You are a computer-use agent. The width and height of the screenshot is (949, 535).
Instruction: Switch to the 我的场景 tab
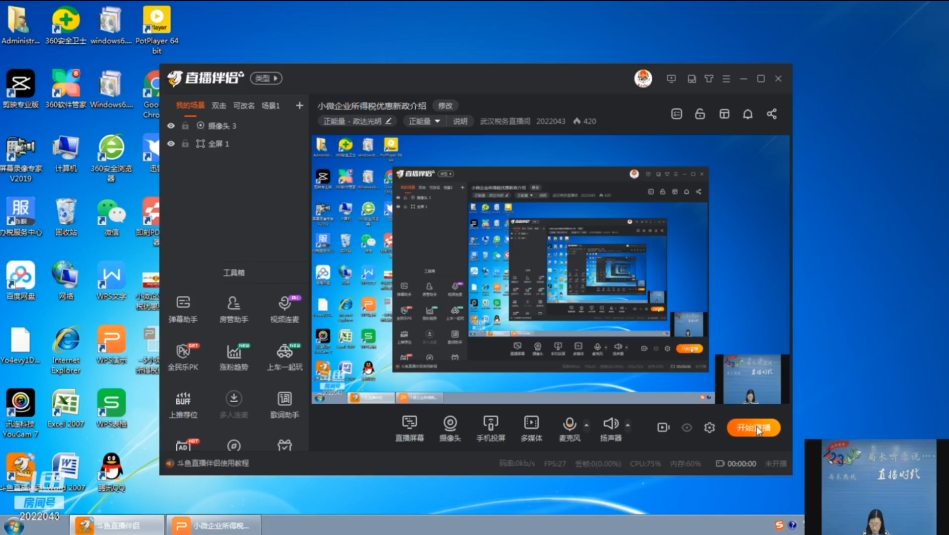point(190,105)
